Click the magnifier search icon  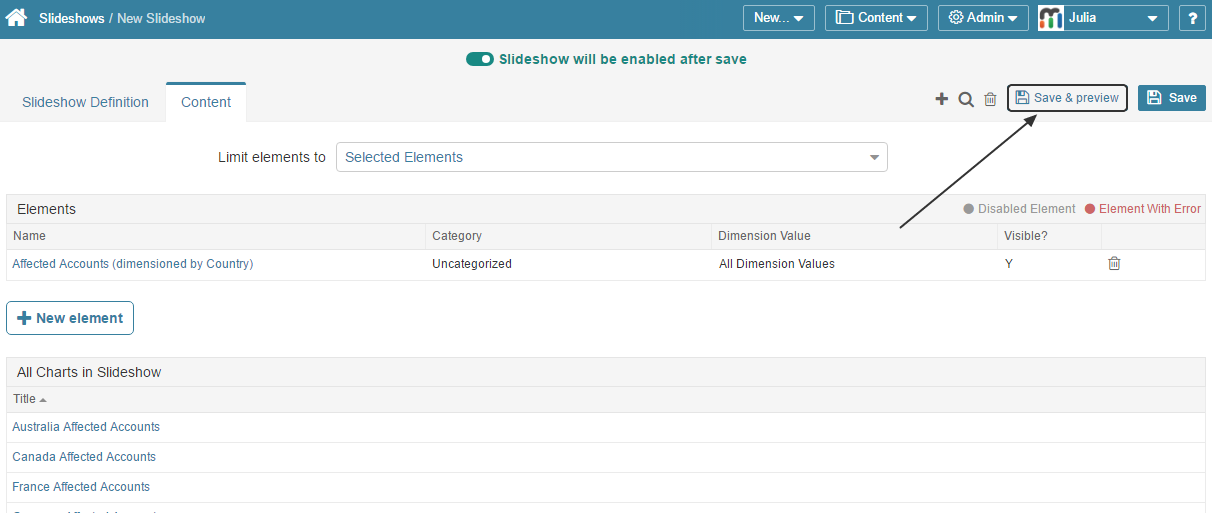tap(966, 99)
